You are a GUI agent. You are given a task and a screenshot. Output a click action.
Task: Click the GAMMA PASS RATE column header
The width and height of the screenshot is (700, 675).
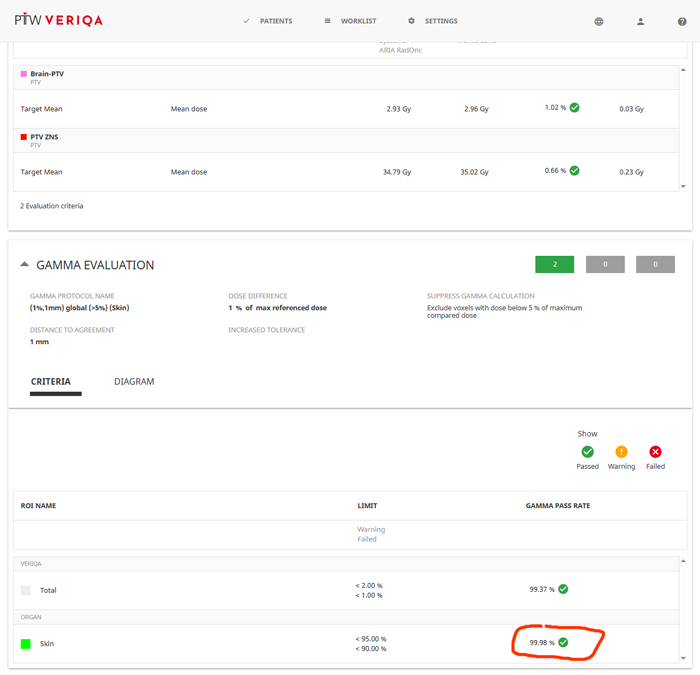tap(558, 505)
